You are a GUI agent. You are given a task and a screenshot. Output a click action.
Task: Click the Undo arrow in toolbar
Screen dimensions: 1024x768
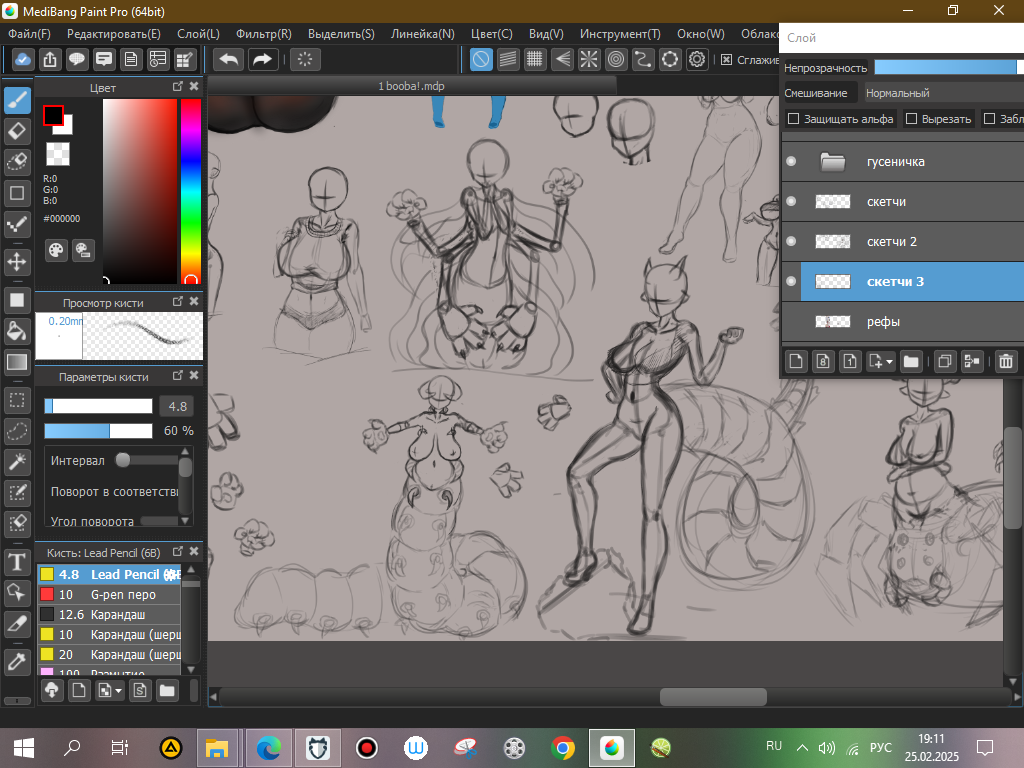(229, 59)
